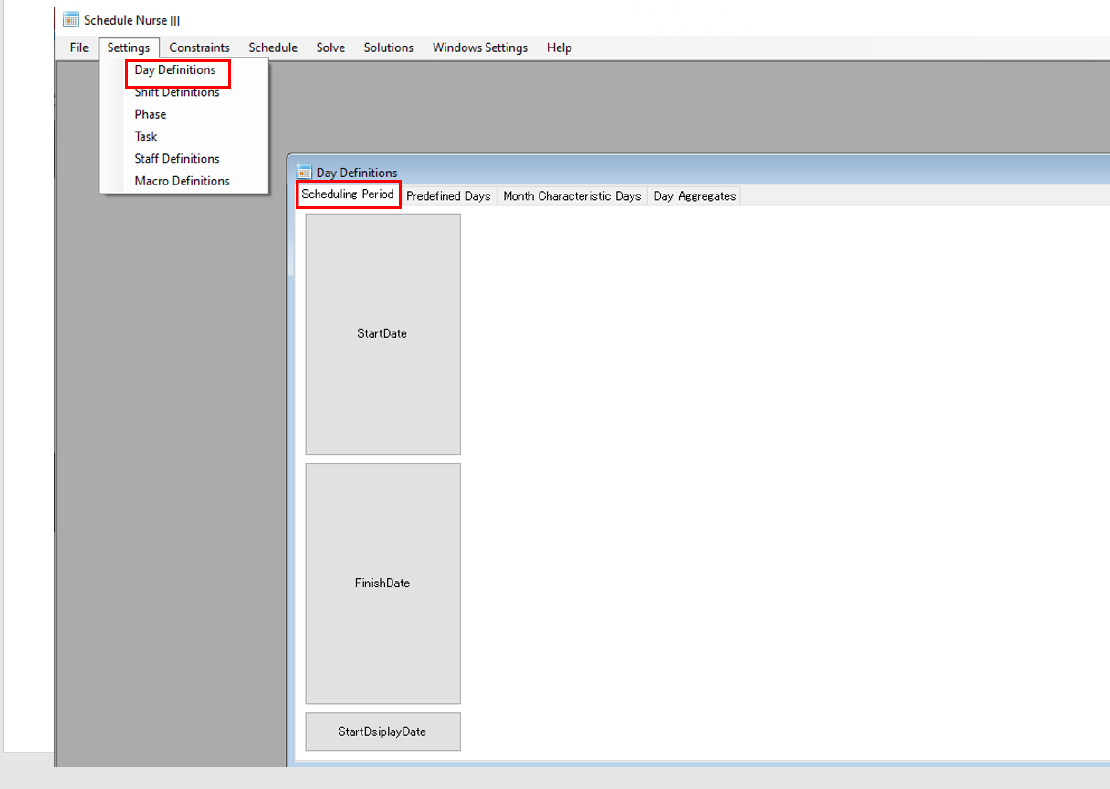
Task: Open the Solutions menu
Action: 389,47
